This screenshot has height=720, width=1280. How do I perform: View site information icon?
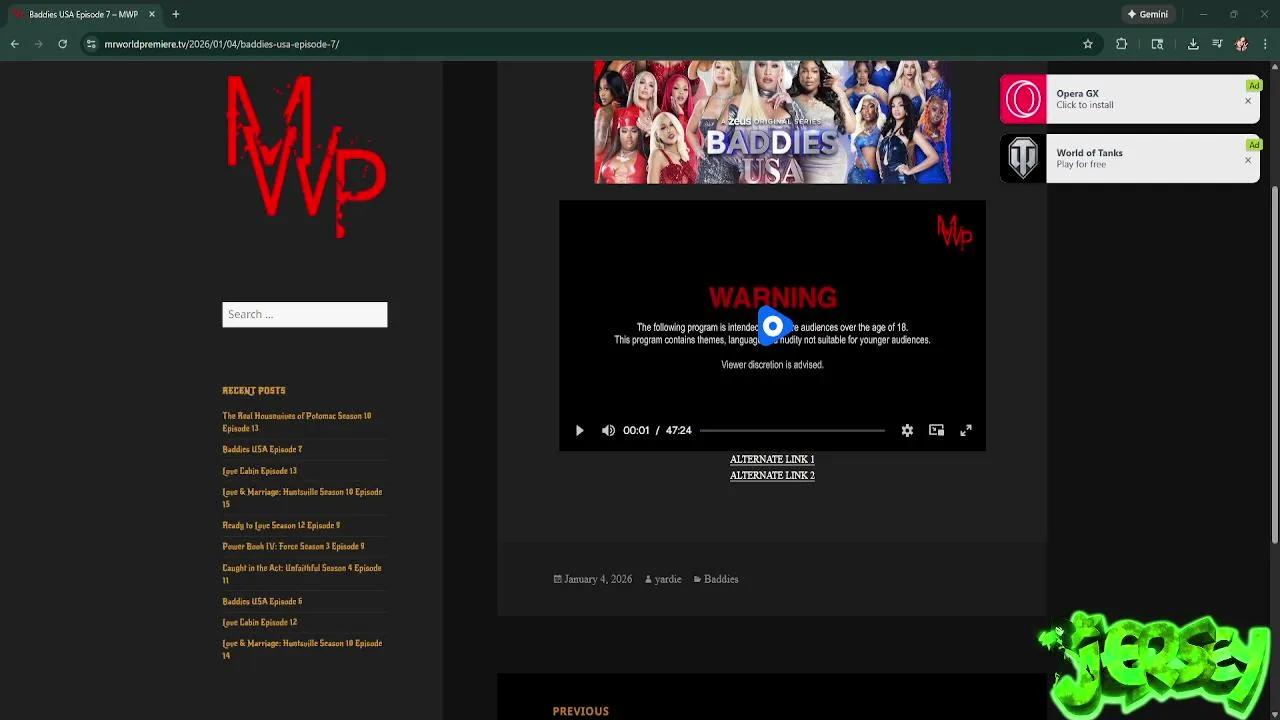coord(91,44)
